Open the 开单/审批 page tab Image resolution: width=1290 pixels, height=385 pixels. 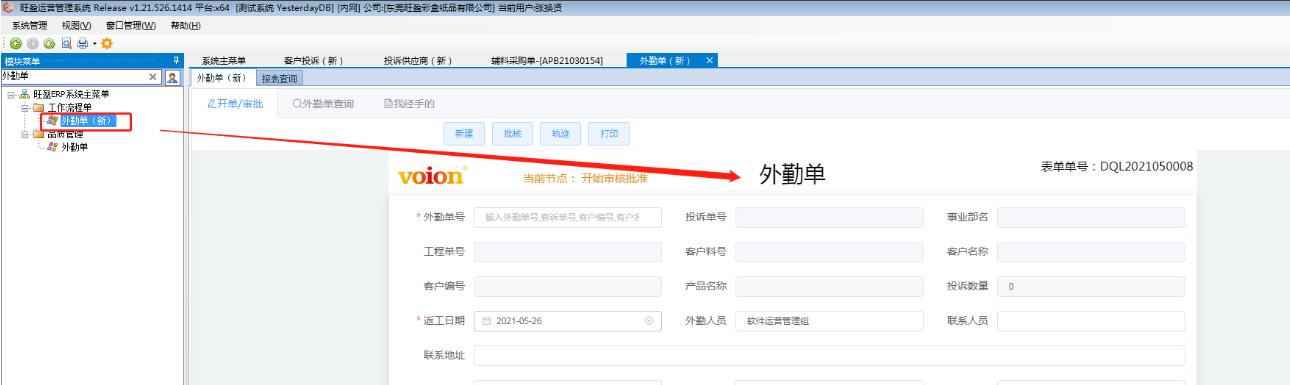(235, 103)
